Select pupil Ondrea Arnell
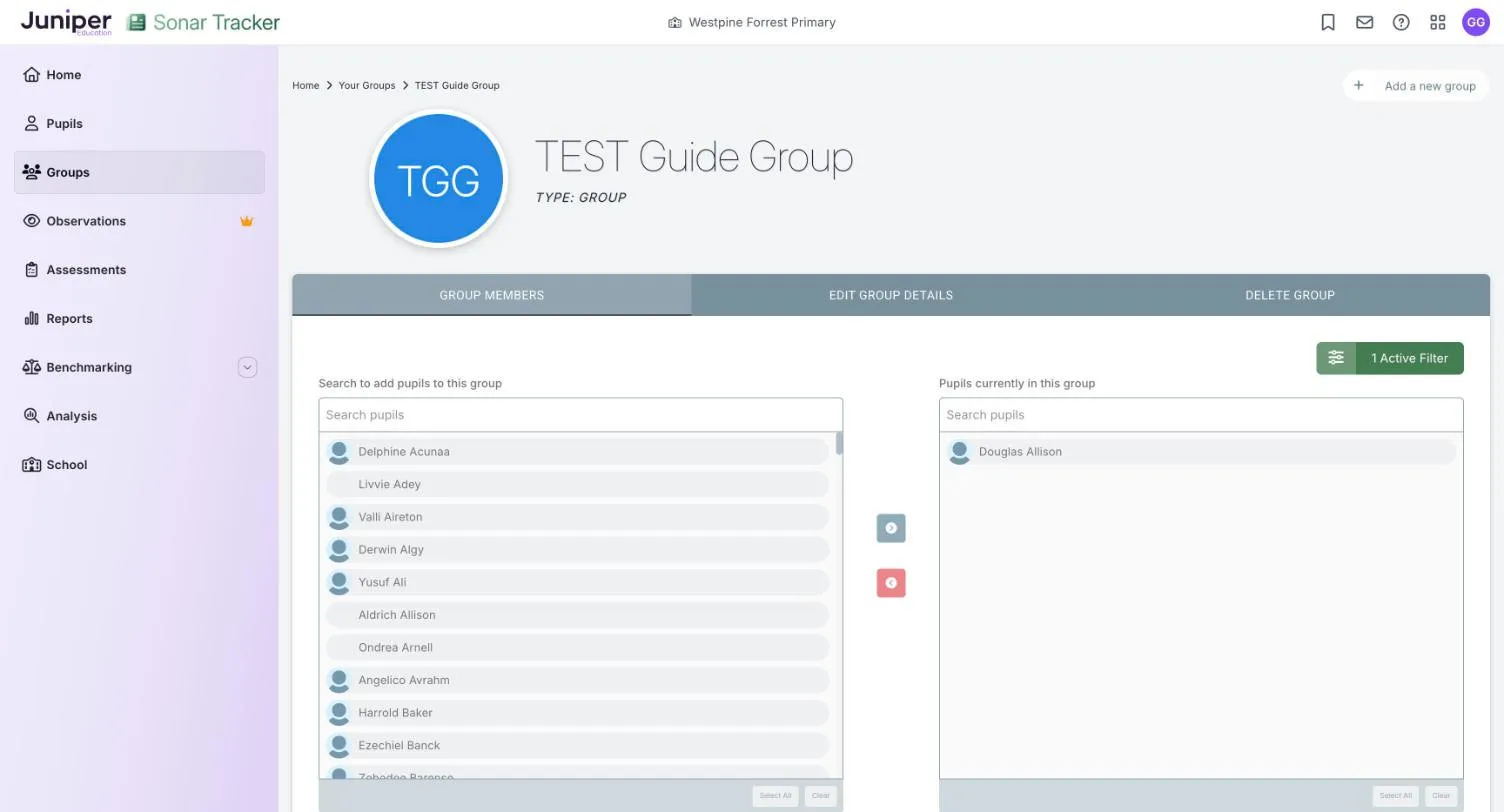The image size is (1504, 812). 577,647
